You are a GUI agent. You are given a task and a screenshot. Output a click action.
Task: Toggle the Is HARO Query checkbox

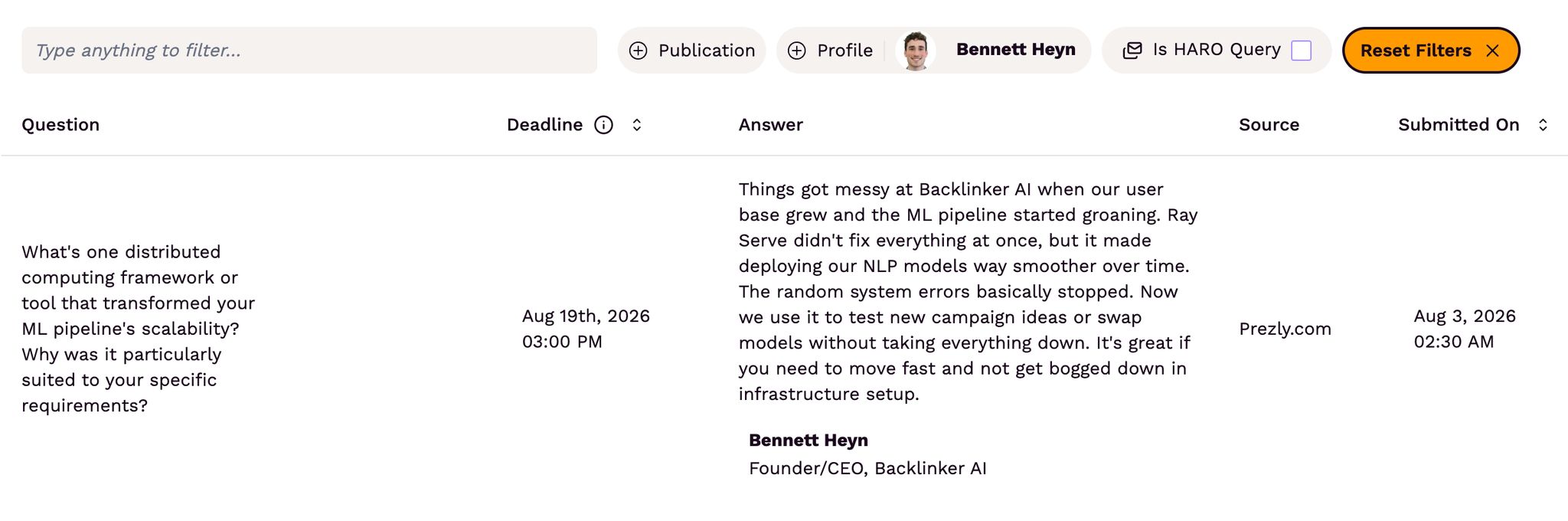[1301, 51]
